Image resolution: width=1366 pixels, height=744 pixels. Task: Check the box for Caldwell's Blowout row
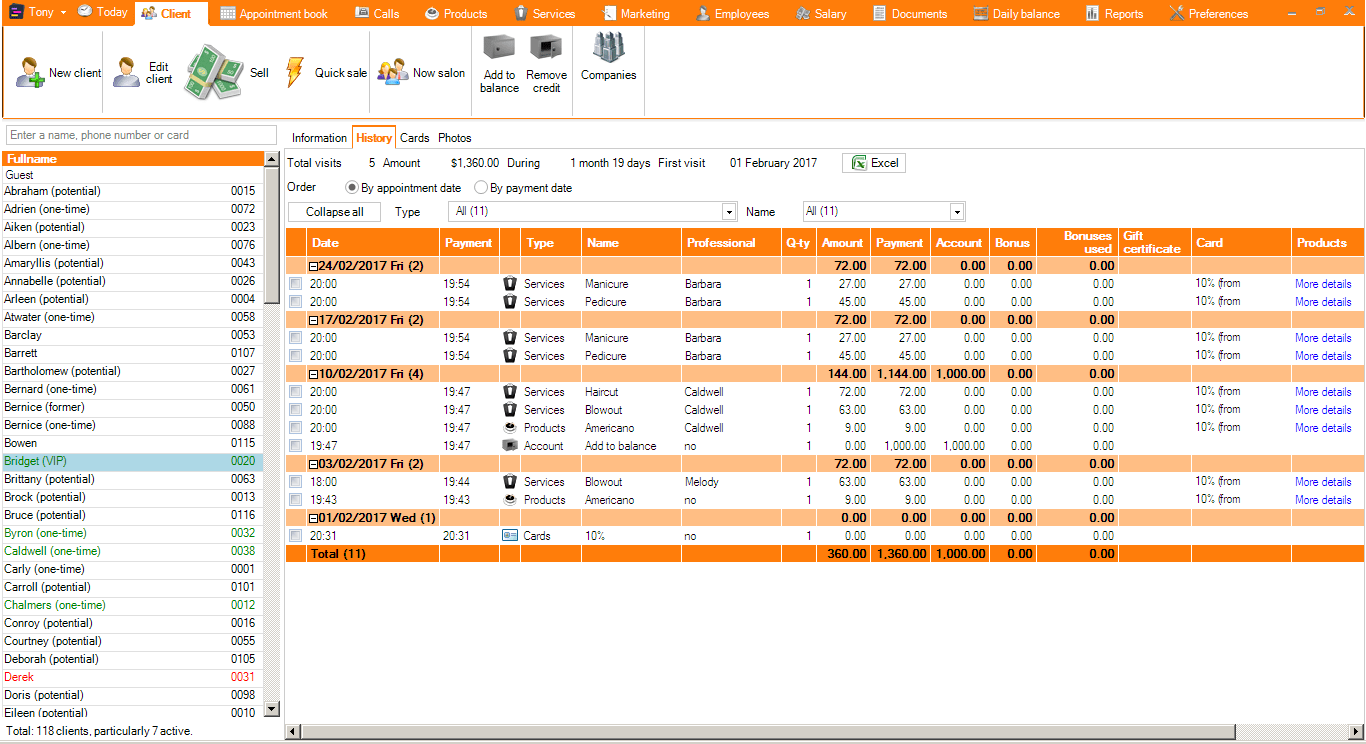click(x=295, y=410)
